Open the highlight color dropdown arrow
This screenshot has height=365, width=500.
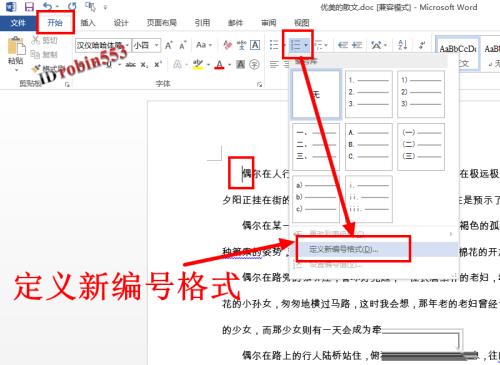tap(208, 64)
